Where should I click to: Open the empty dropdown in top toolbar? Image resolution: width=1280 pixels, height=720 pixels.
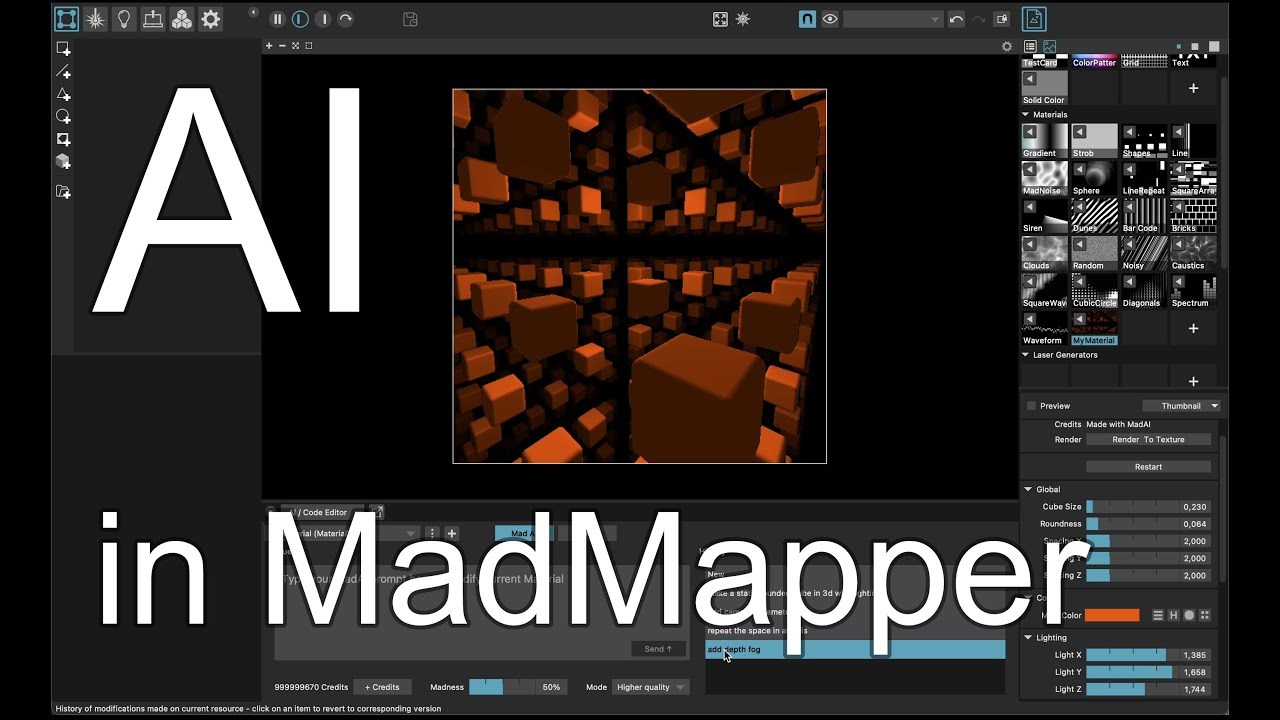coord(893,19)
